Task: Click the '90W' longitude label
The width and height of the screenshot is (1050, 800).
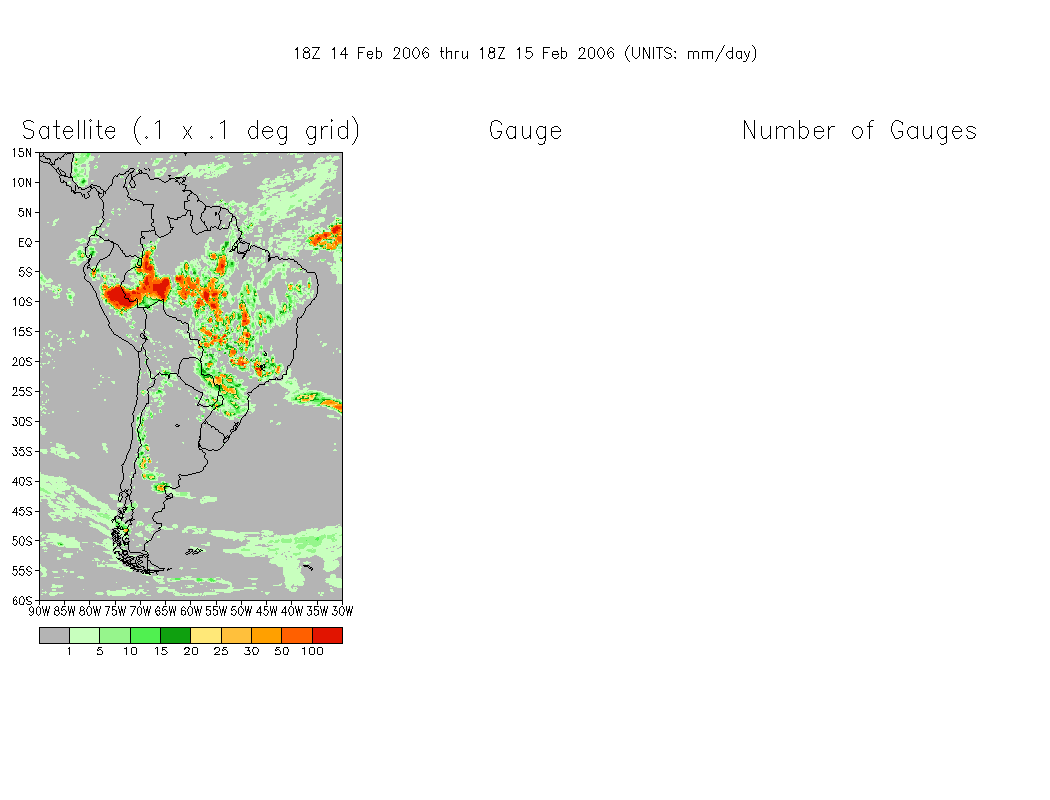Action: tap(40, 611)
